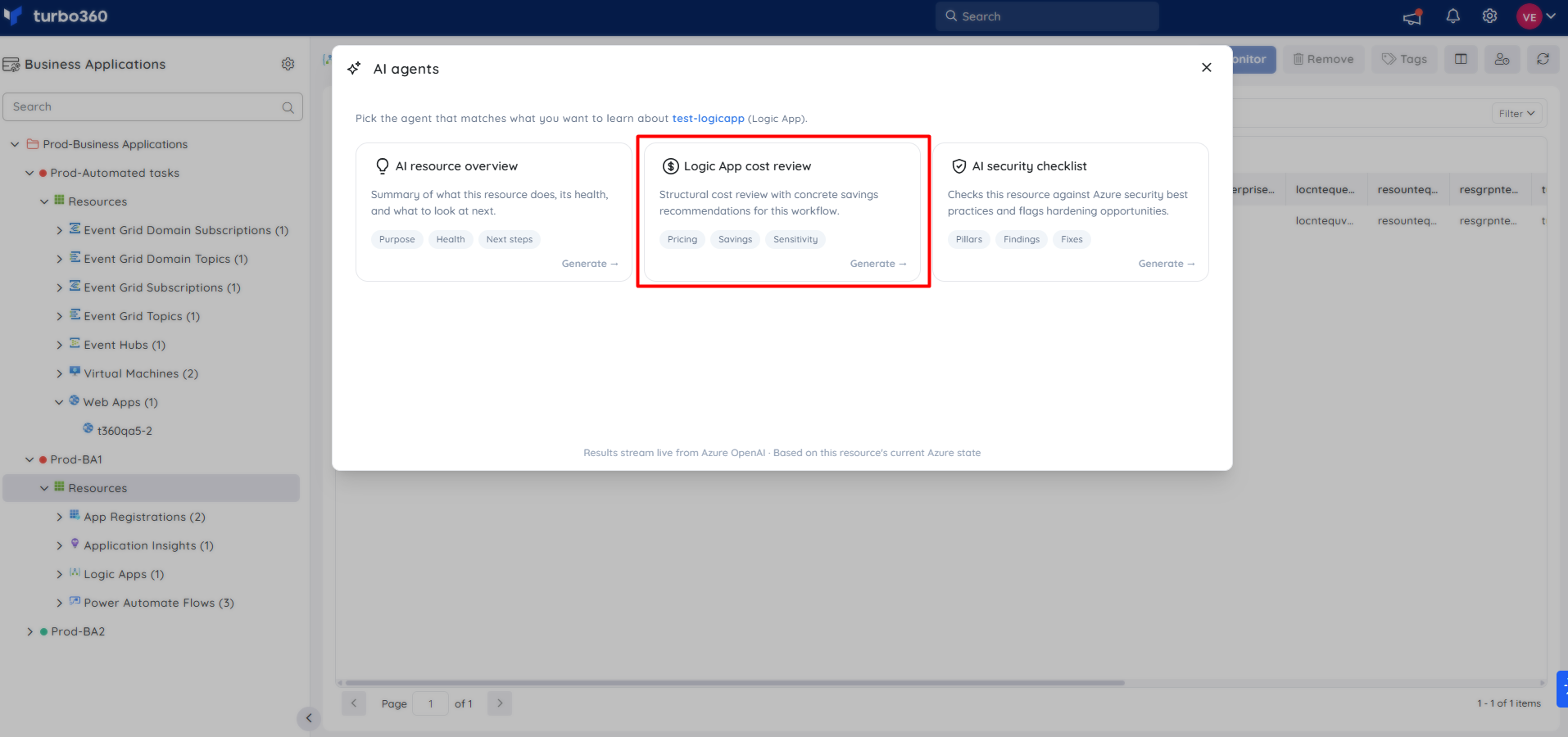Open the VE user avatar menu
Viewport: 1568px width, 737px height.
click(1529, 16)
